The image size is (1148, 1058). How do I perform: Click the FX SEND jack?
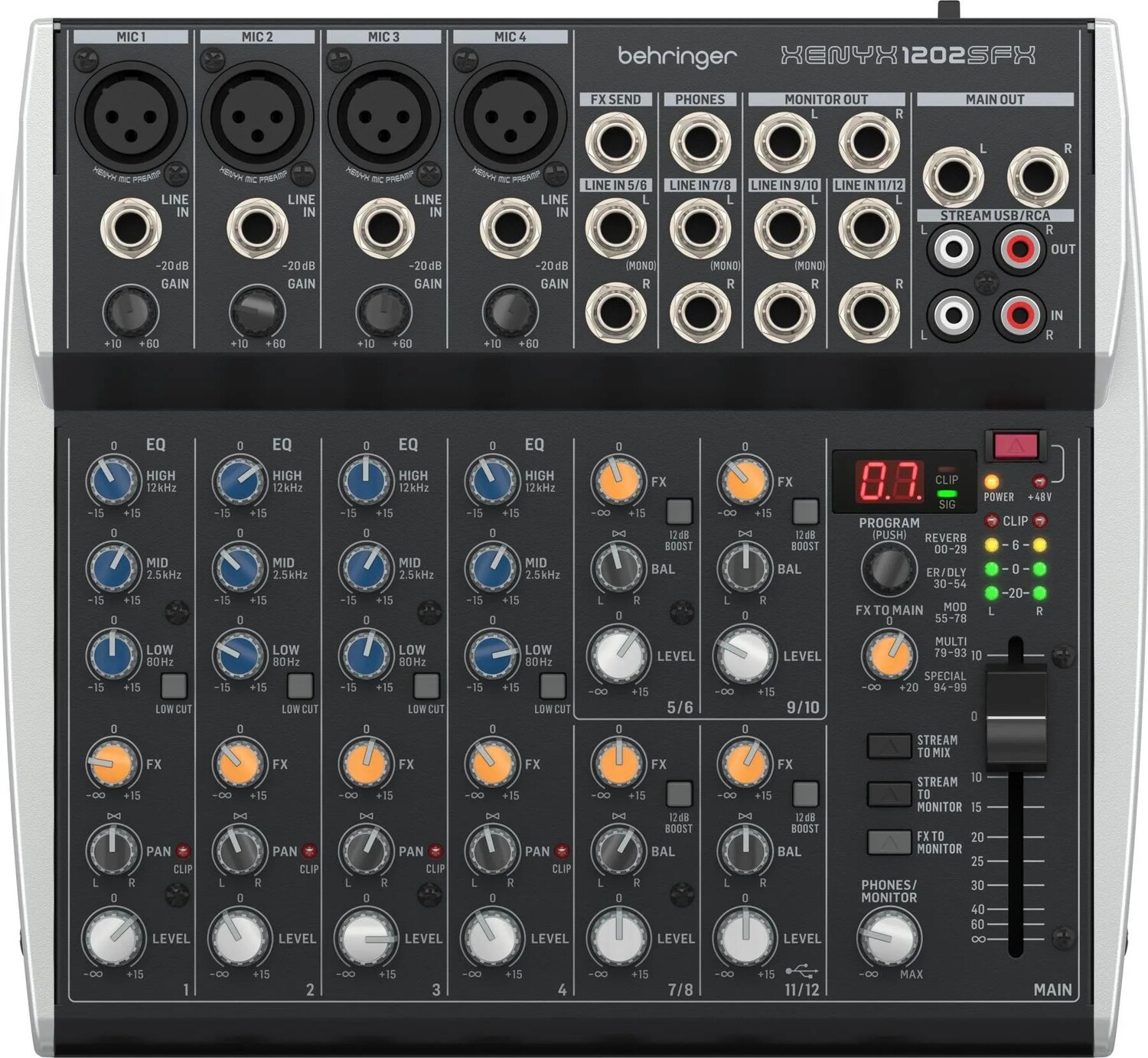pyautogui.click(x=616, y=142)
